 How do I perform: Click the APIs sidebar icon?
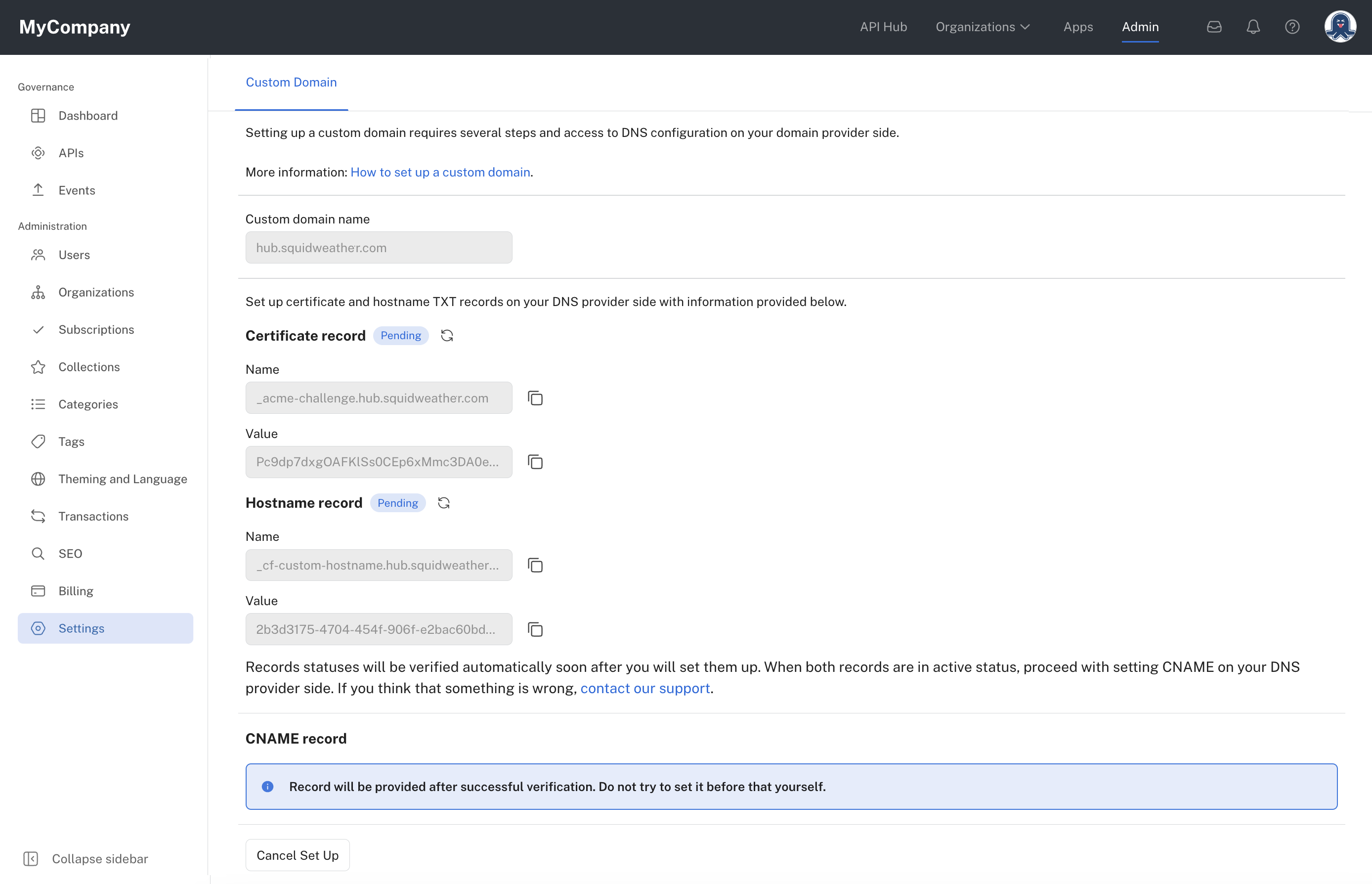pyautogui.click(x=38, y=152)
